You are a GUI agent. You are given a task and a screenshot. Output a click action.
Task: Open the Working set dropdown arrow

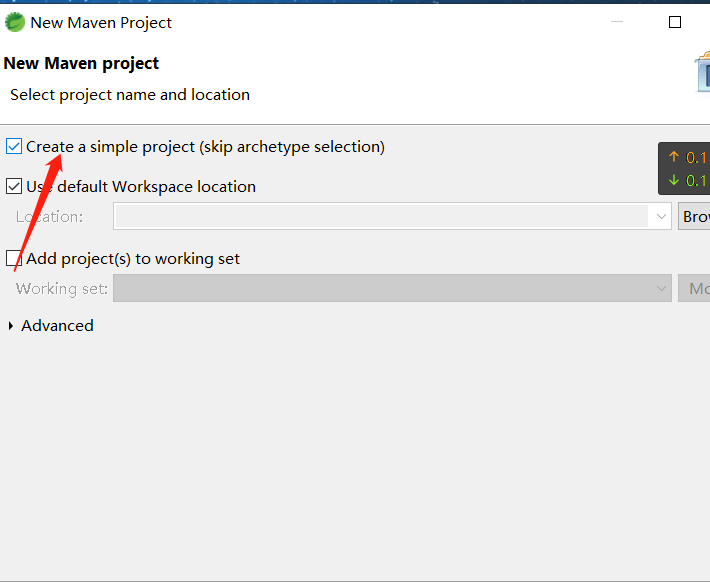[x=661, y=288]
